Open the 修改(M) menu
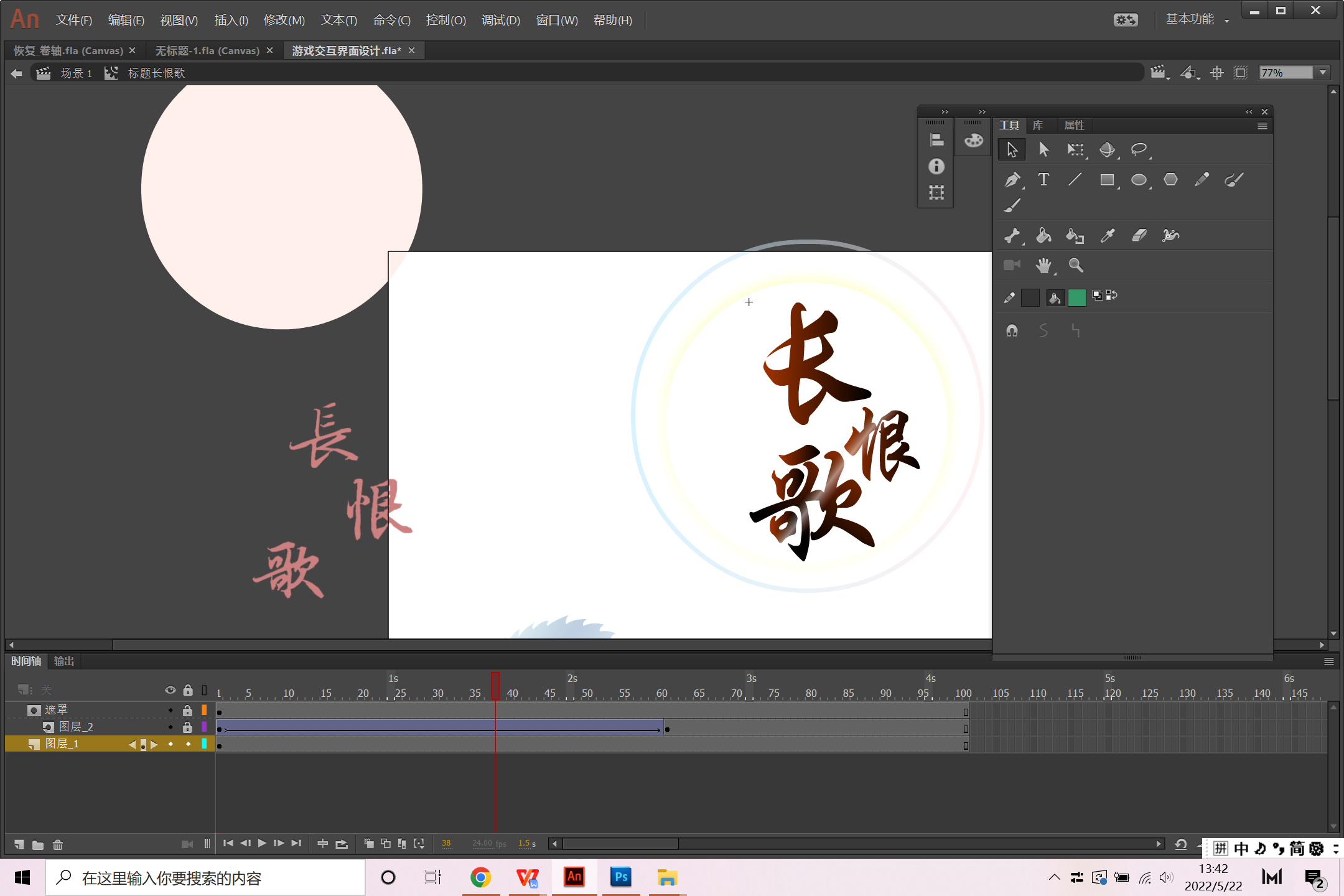 (x=284, y=21)
